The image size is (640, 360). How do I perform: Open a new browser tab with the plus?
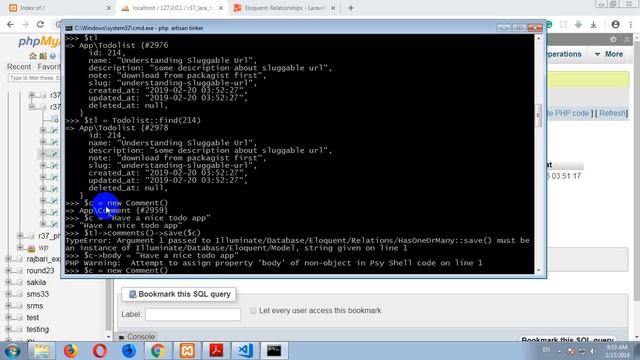point(351,8)
